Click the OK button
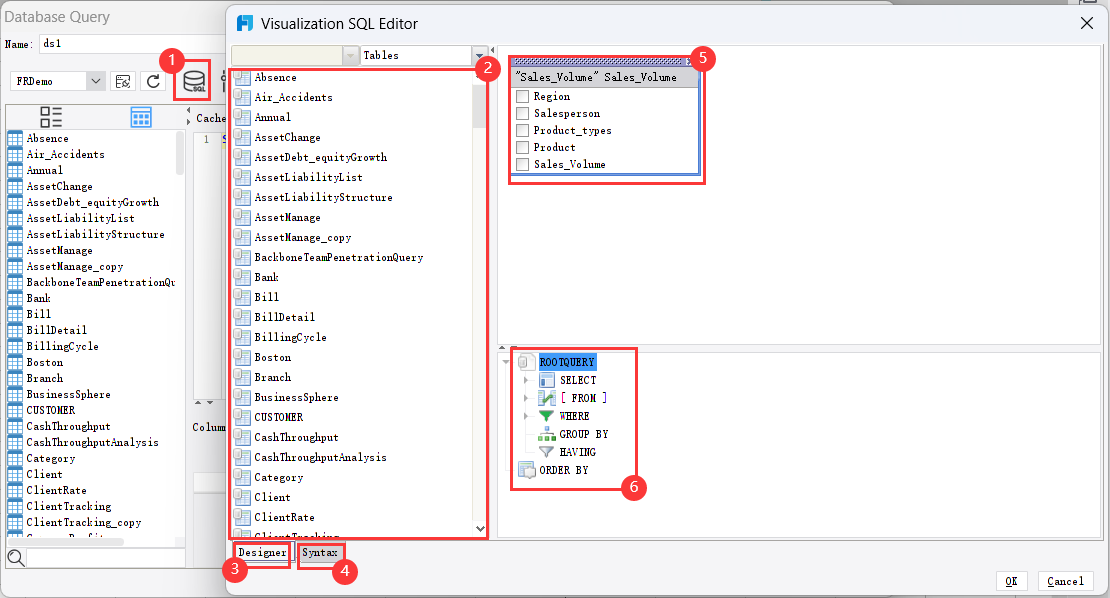This screenshot has width=1110, height=598. (x=1011, y=581)
